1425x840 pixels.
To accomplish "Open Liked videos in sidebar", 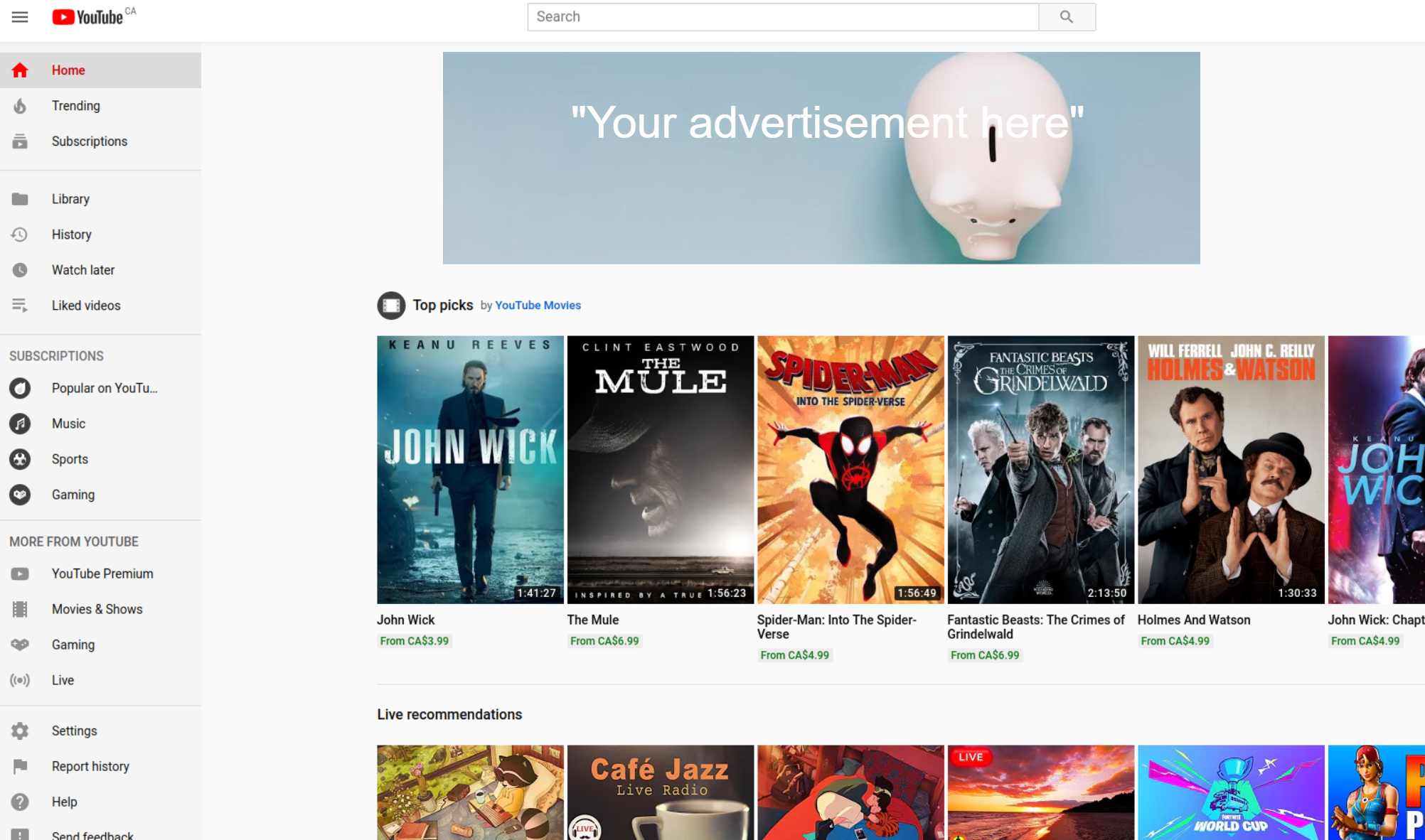I will coord(100,306).
